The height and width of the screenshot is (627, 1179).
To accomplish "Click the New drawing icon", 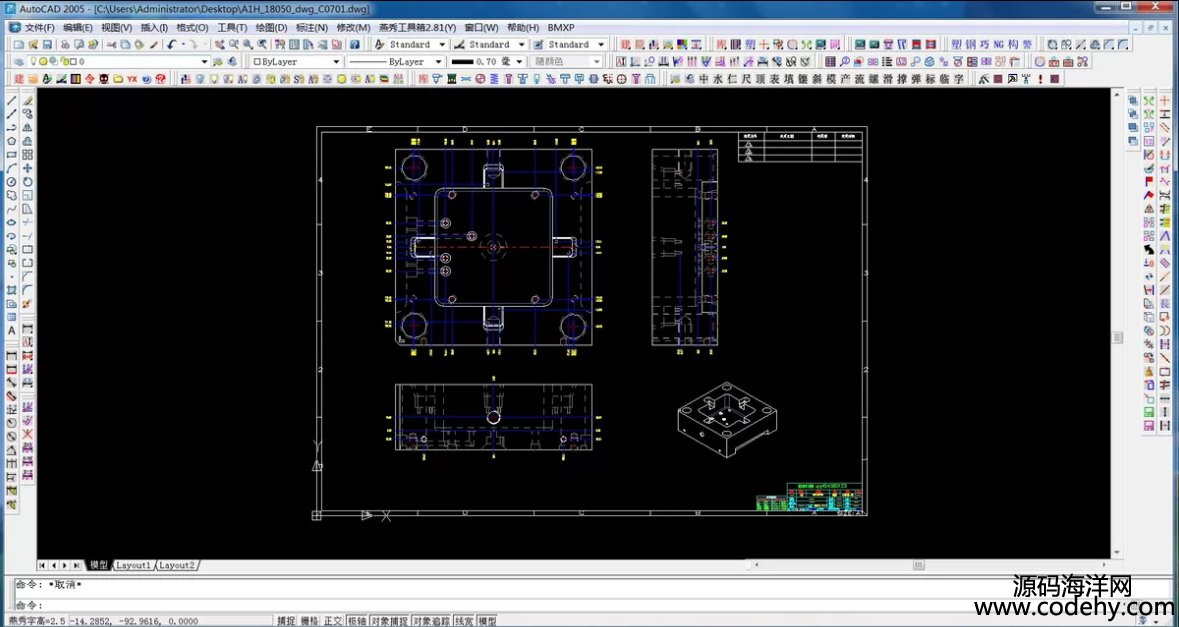I will pyautogui.click(x=21, y=45).
